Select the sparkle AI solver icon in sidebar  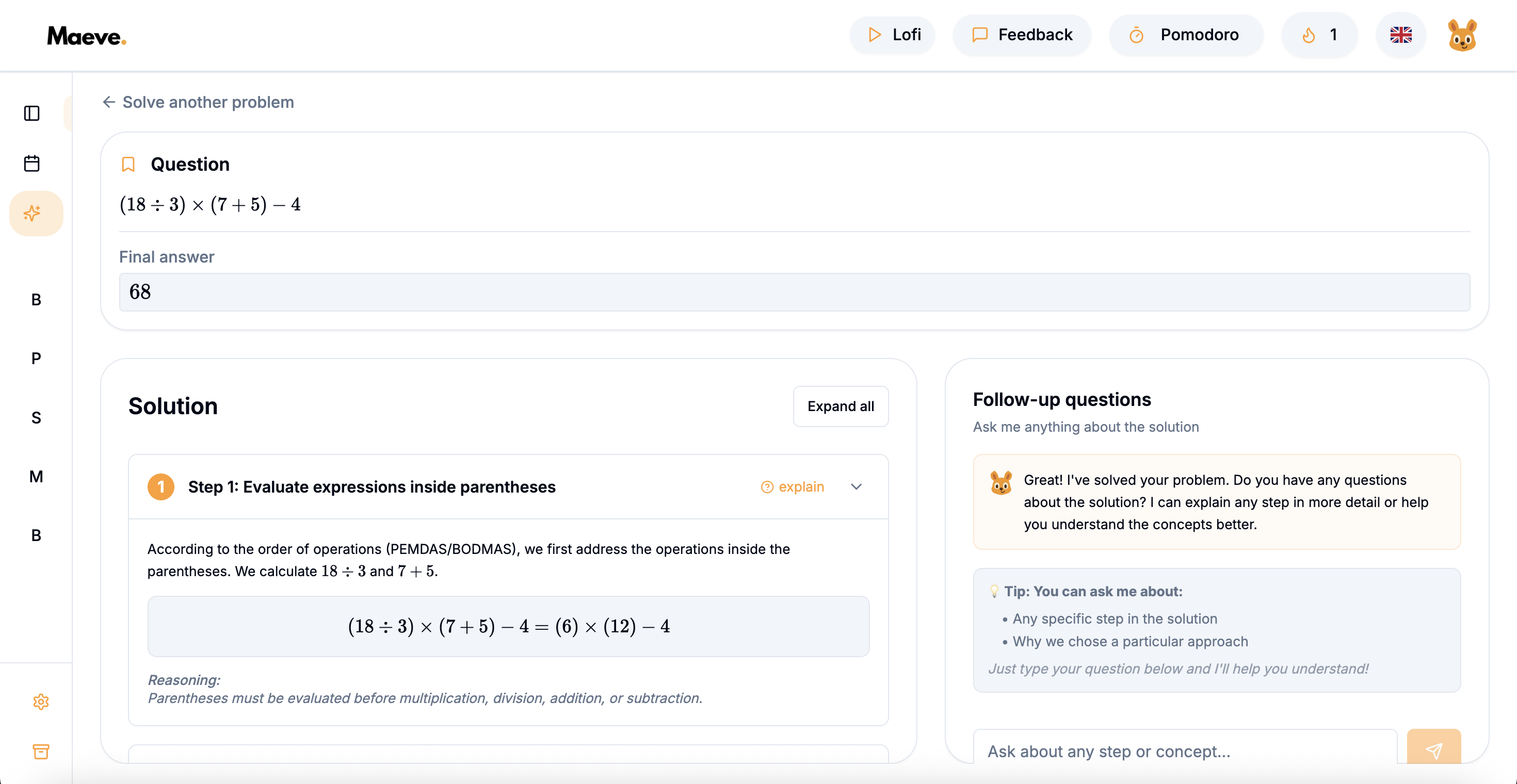click(35, 213)
